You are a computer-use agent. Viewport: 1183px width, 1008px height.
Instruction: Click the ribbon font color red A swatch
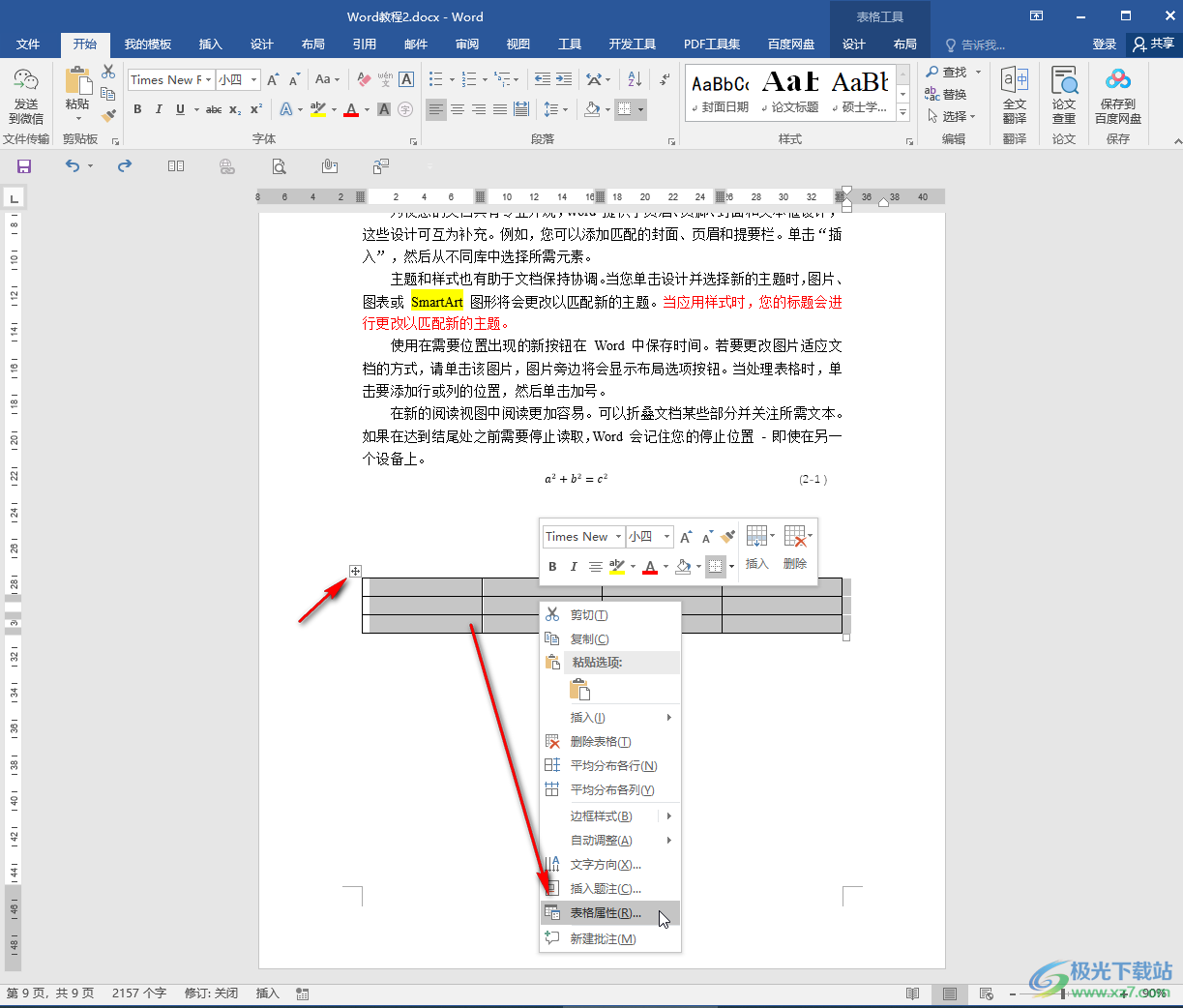(351, 109)
